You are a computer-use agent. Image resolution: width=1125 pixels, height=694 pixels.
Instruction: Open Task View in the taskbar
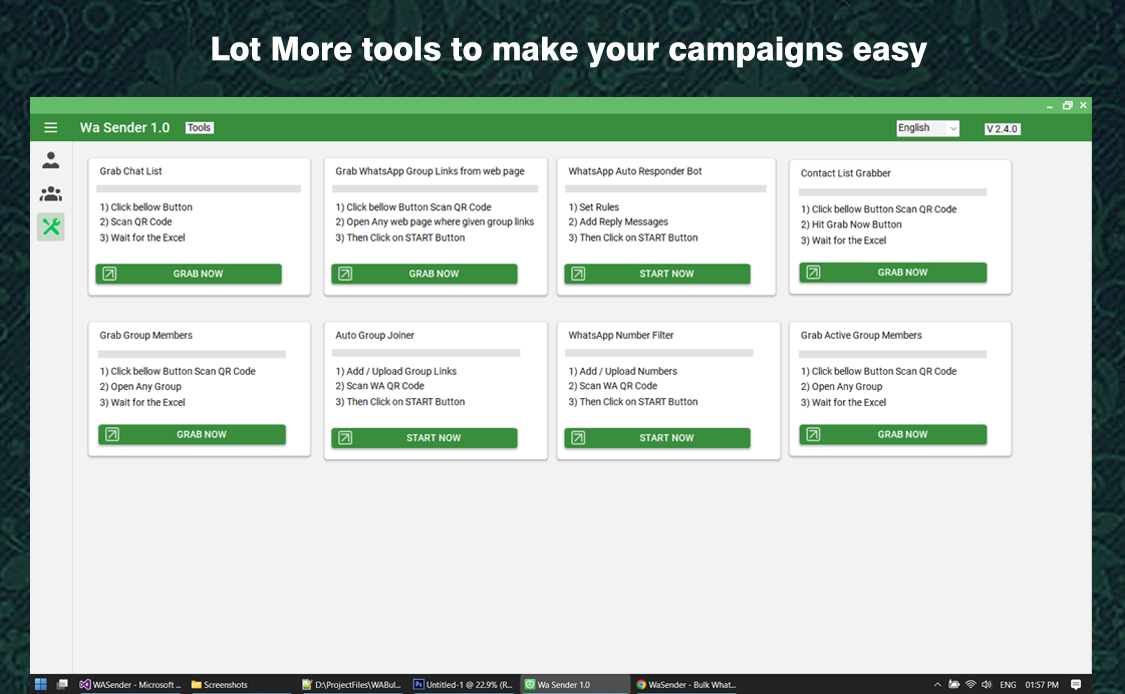coord(62,685)
